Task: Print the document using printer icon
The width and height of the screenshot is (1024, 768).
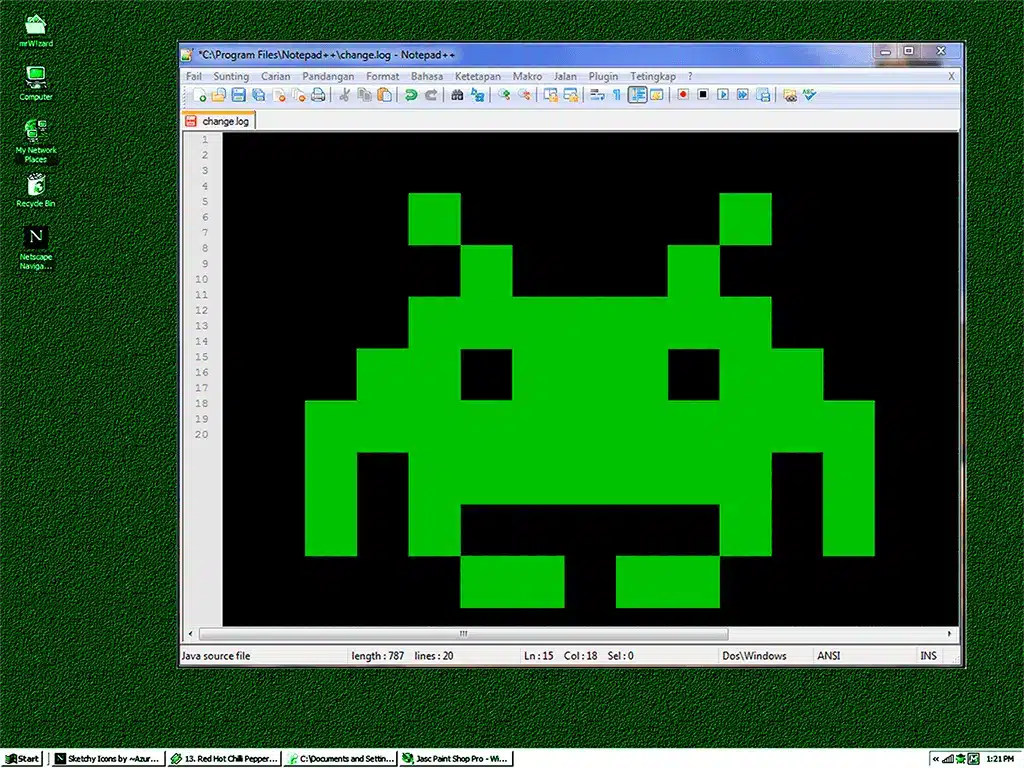Action: 318,95
